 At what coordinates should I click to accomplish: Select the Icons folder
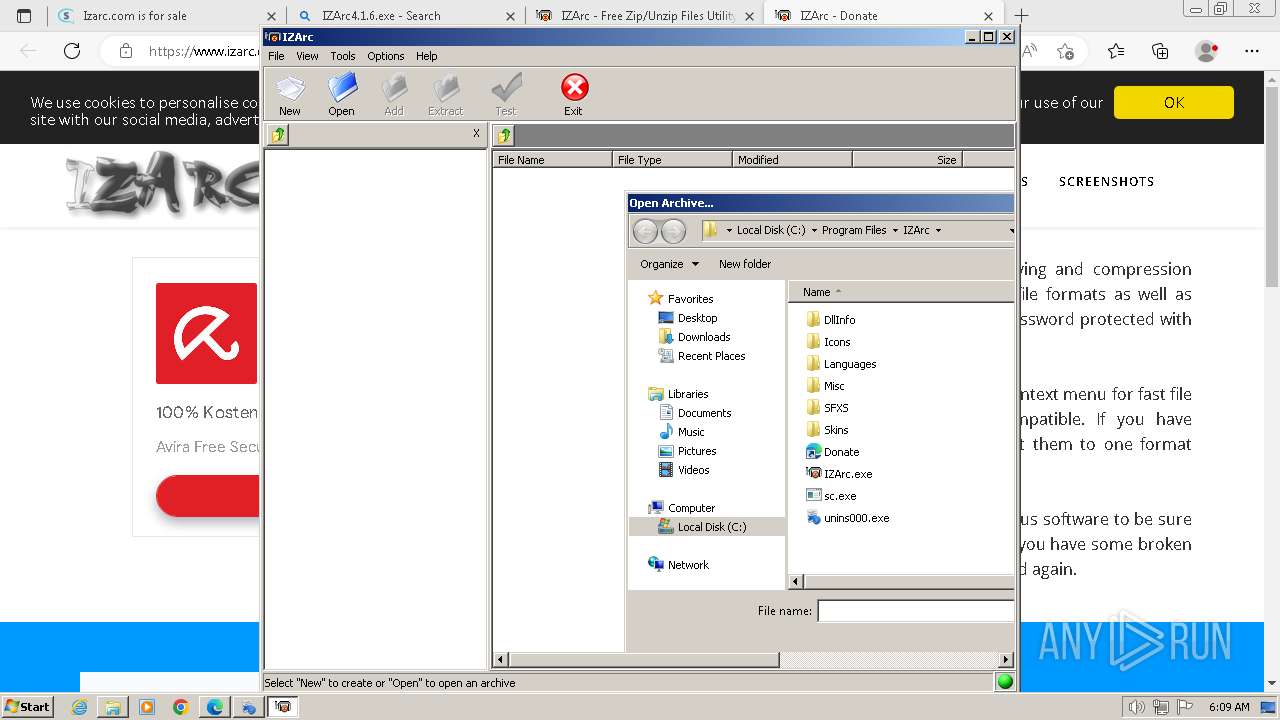click(828, 342)
